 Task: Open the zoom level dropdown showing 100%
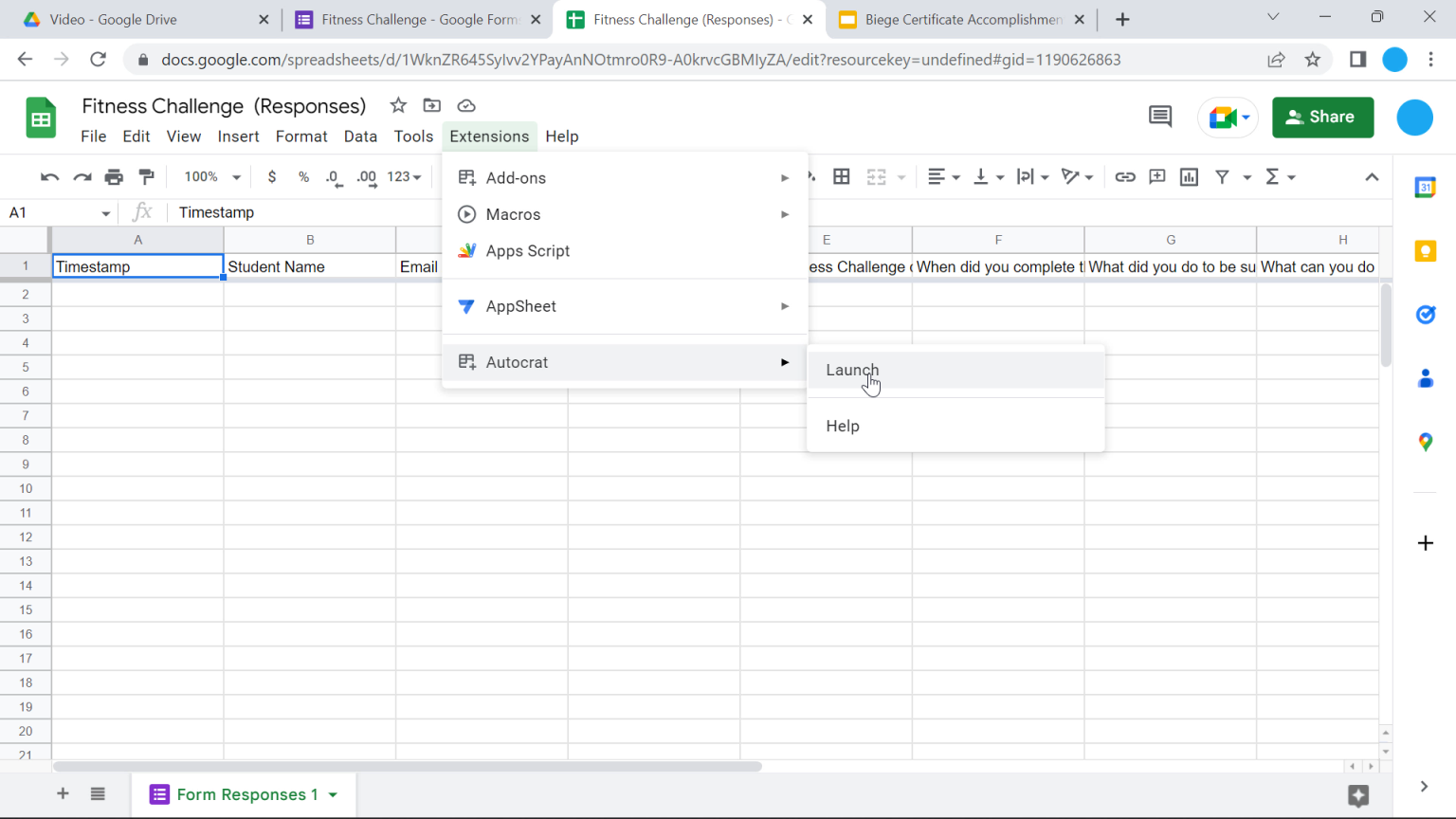point(209,176)
